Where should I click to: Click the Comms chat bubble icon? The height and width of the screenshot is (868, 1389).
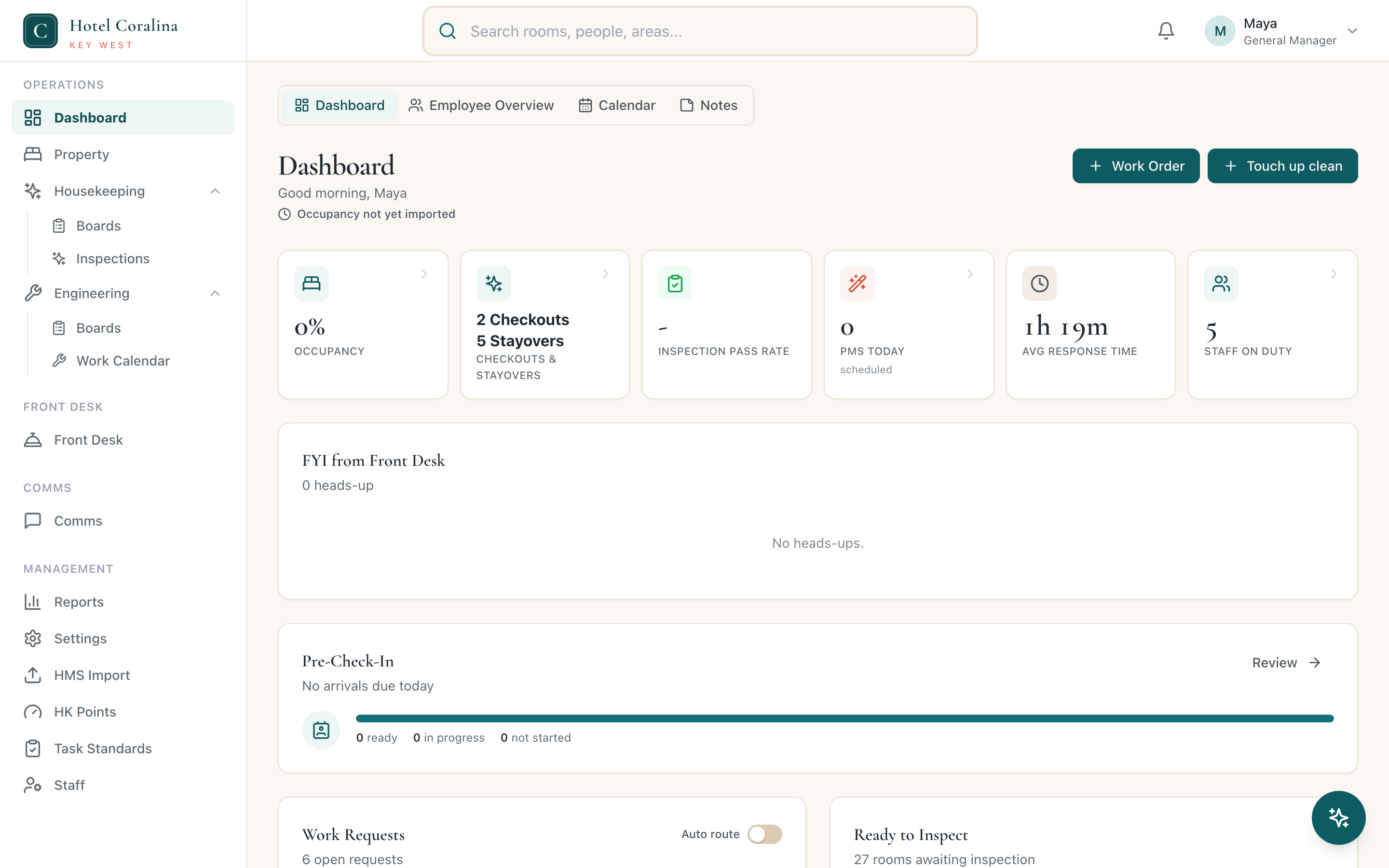click(x=33, y=521)
